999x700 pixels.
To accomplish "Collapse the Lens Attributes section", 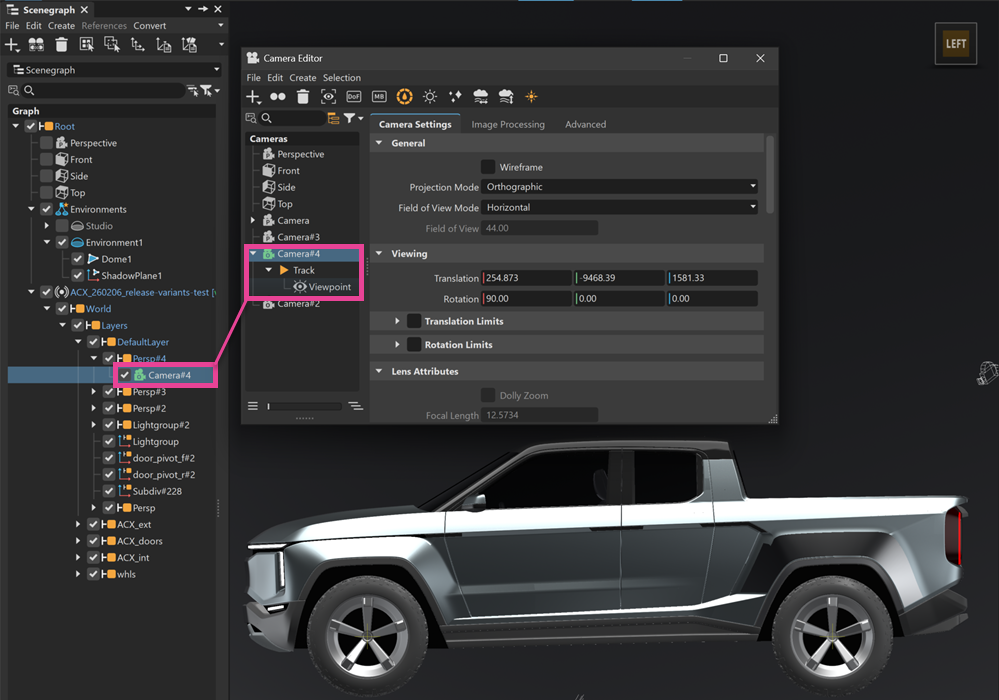I will click(x=379, y=371).
